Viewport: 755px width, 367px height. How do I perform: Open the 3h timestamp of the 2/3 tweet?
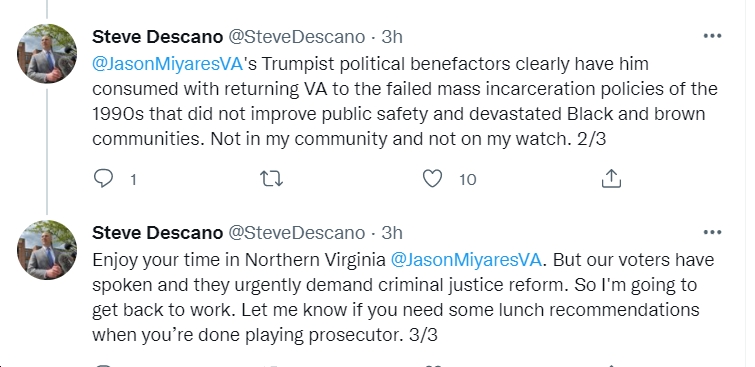[x=392, y=37]
